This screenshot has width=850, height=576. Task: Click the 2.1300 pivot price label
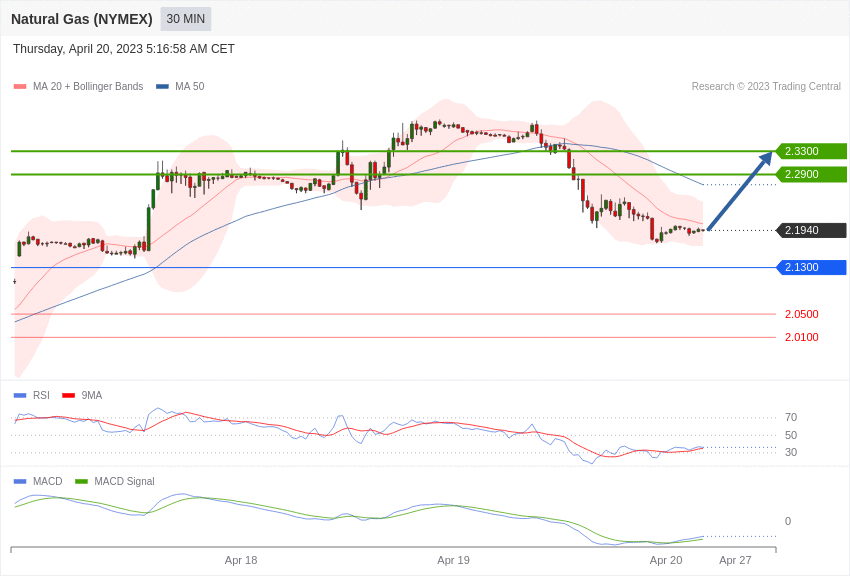click(x=811, y=267)
